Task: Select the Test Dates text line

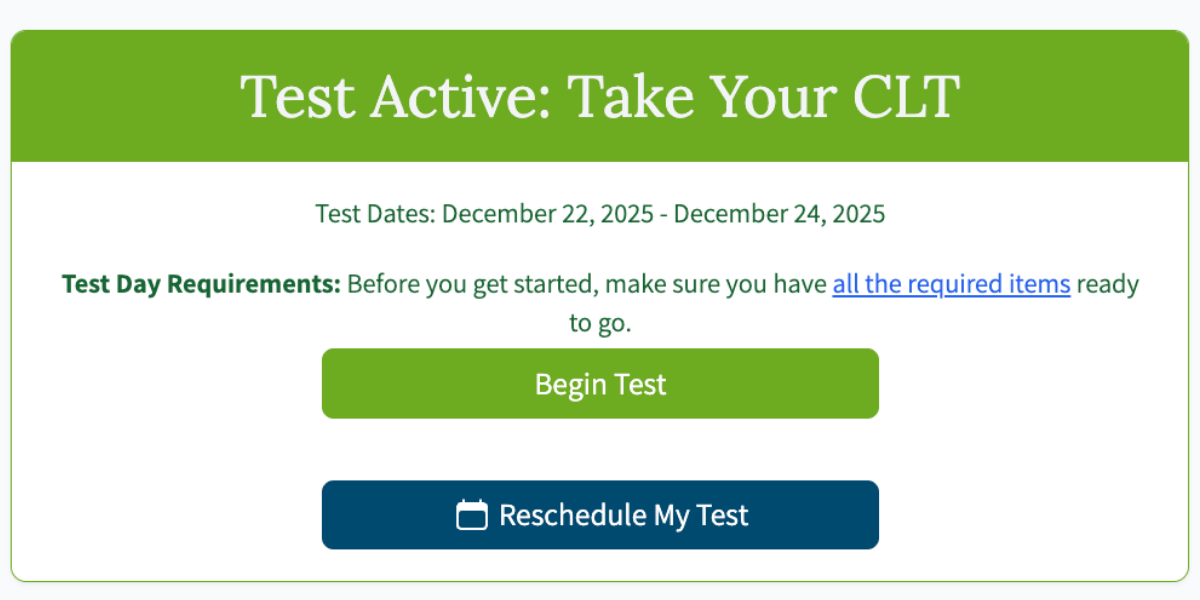Action: click(x=600, y=213)
